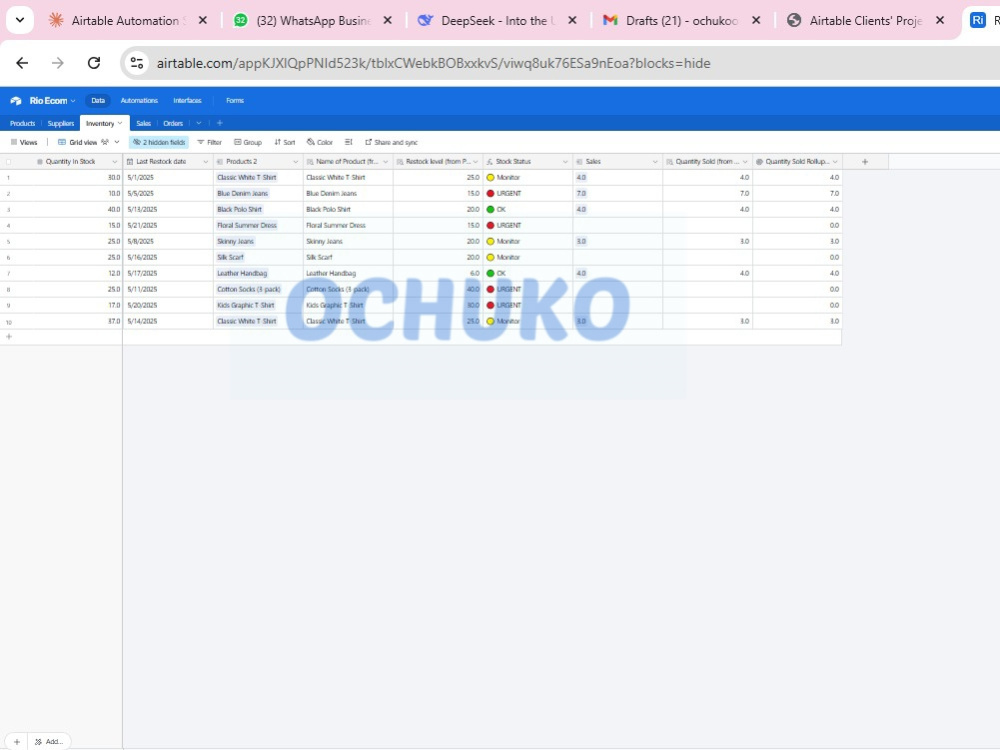
Task: Open Quantity In Stock column dropdown
Action: [115, 162]
